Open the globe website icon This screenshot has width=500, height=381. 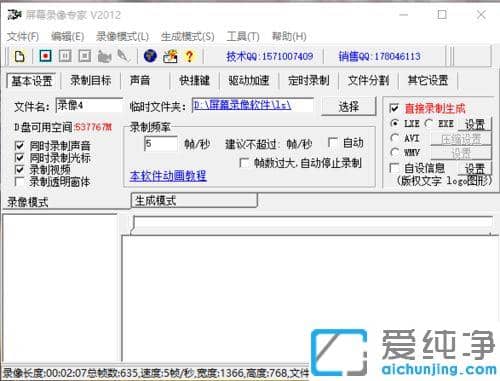click(x=150, y=56)
